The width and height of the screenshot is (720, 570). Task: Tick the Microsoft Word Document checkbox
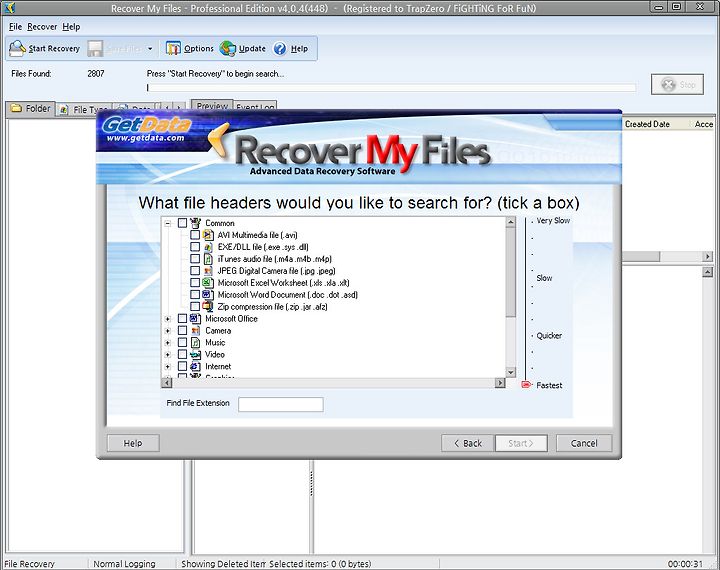coord(195,295)
